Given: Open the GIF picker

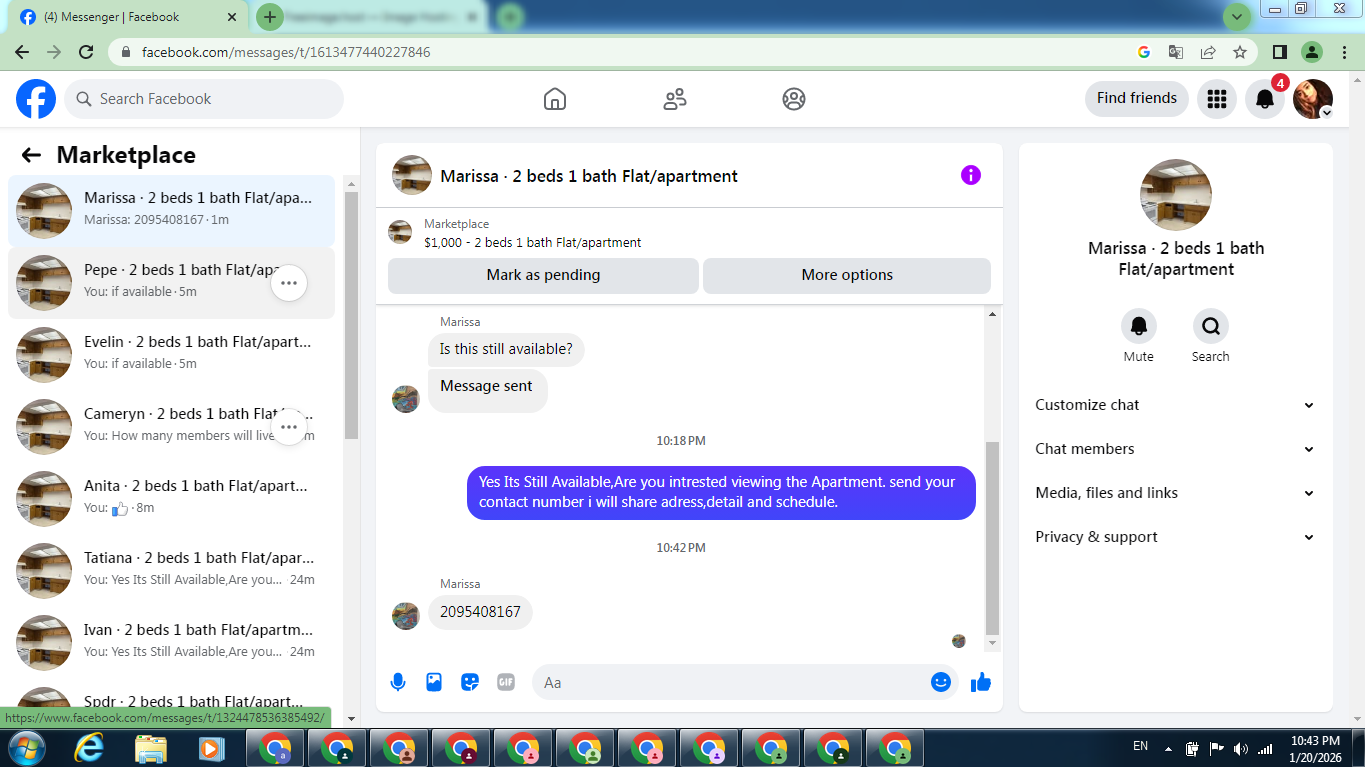Looking at the screenshot, I should 506,682.
